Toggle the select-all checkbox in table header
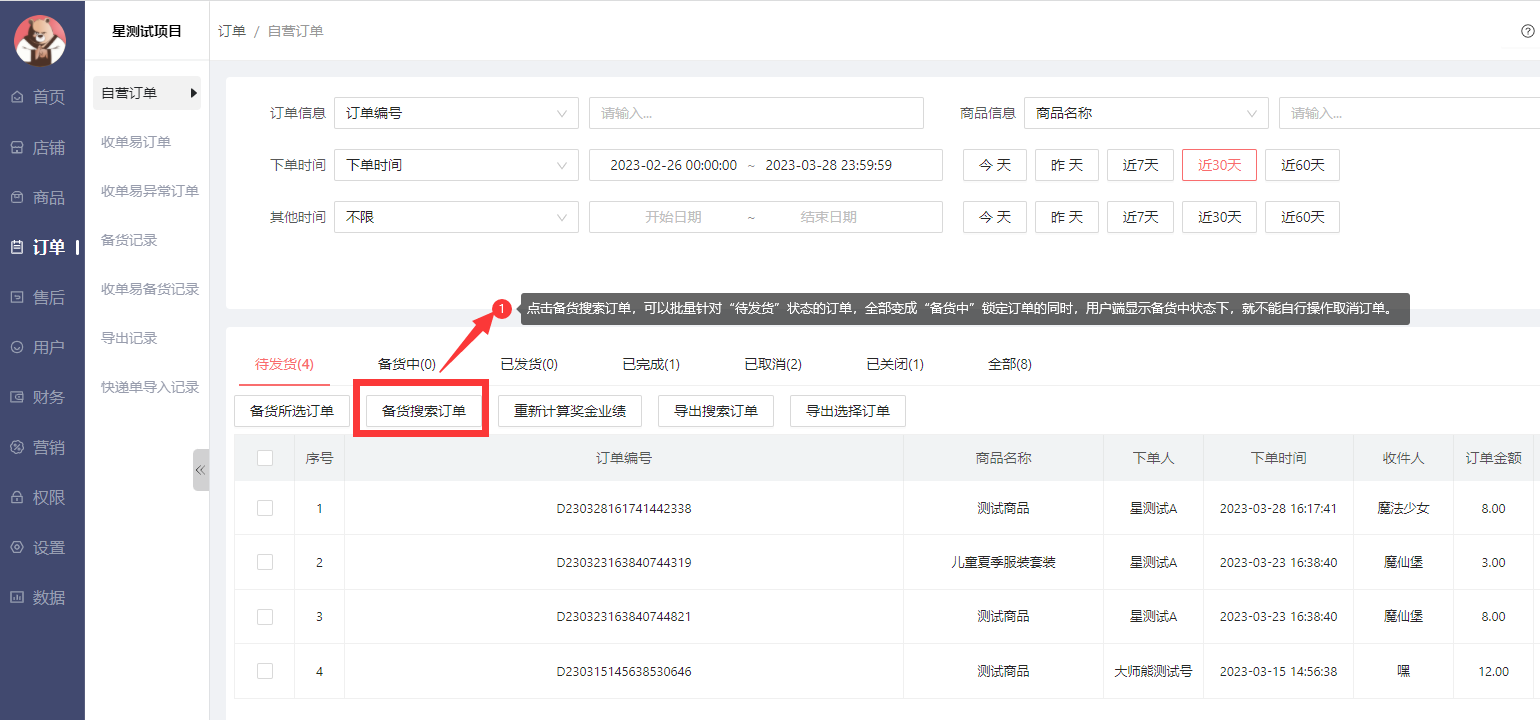1540x720 pixels. (x=265, y=458)
